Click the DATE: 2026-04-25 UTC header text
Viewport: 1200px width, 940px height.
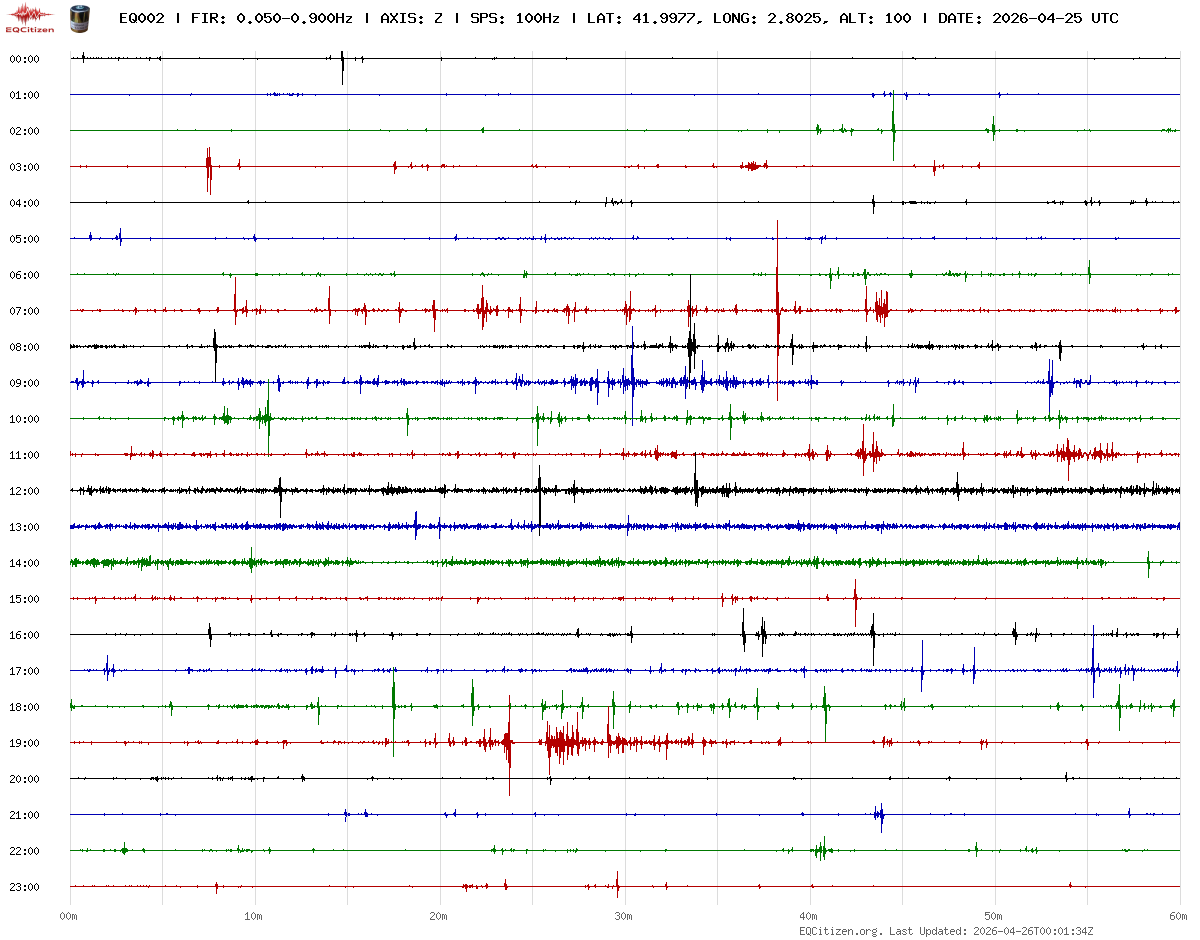1028,19
